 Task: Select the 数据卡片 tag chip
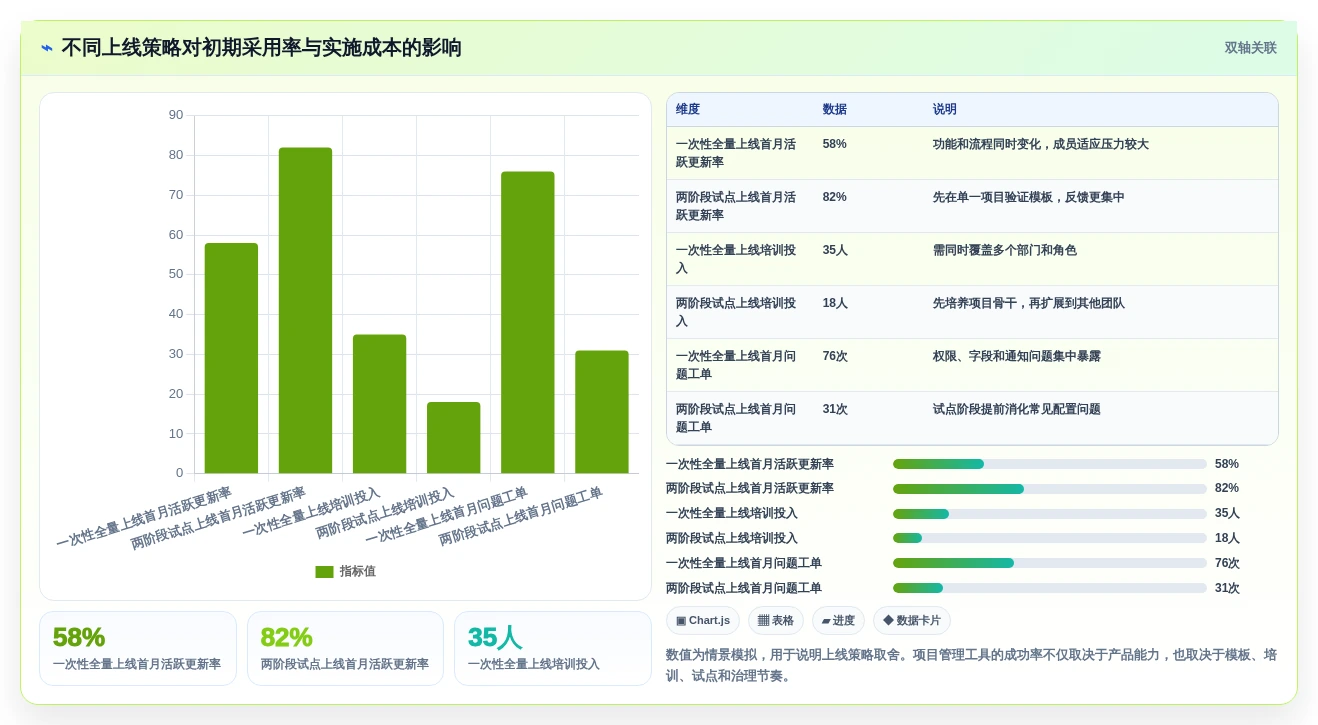tap(912, 620)
